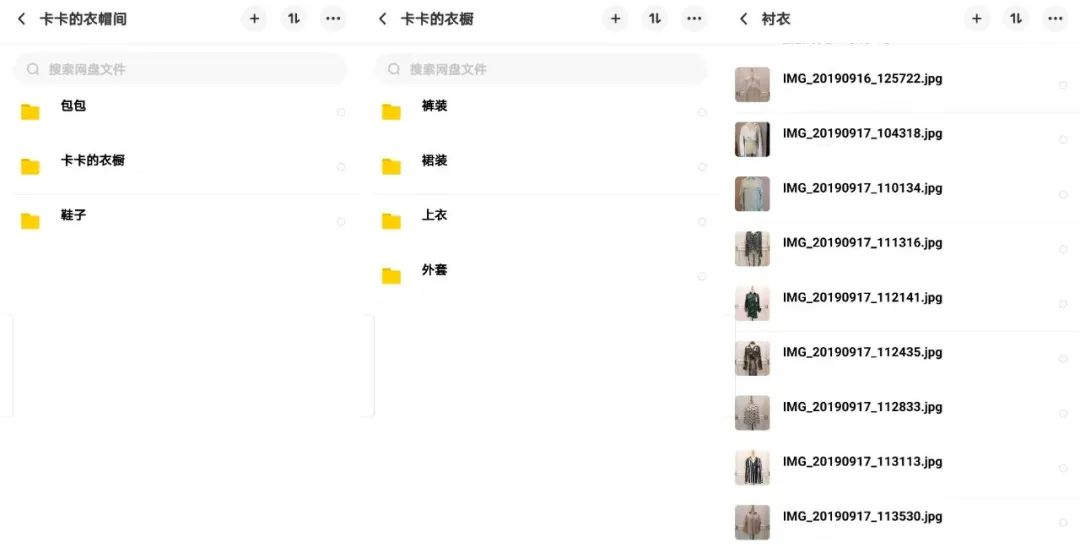
Task: Focus the search field in 卡卡的衣帽间
Action: click(x=180, y=69)
